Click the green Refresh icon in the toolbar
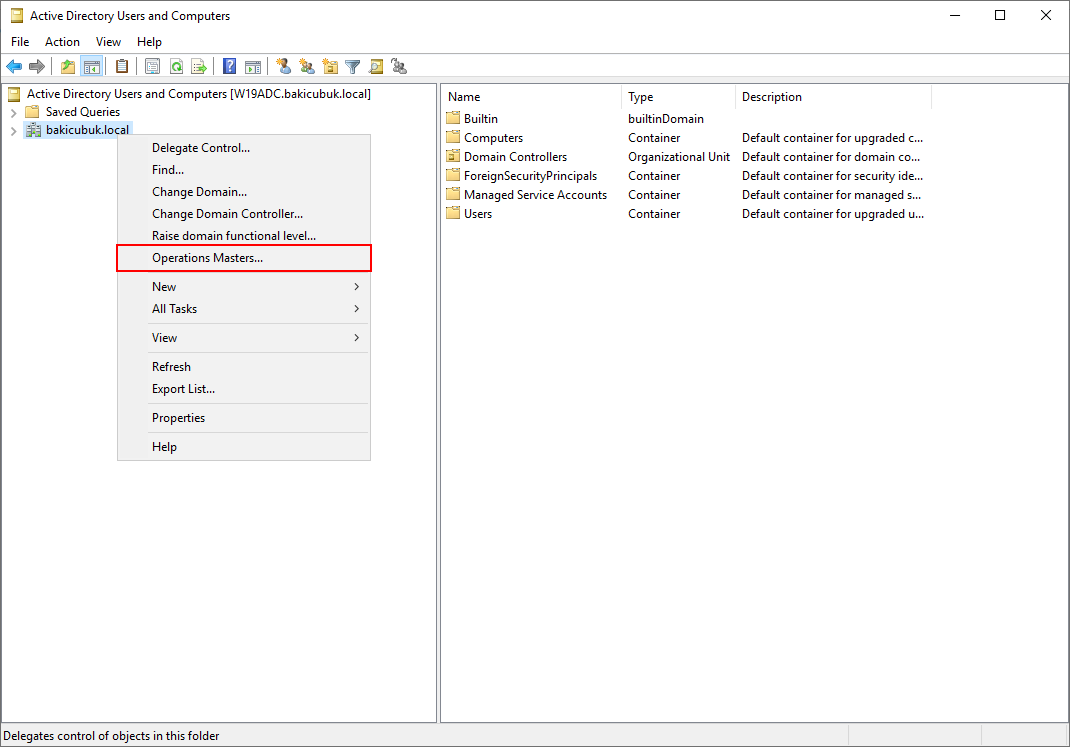Screen dimensions: 1070x747 (x=176, y=66)
